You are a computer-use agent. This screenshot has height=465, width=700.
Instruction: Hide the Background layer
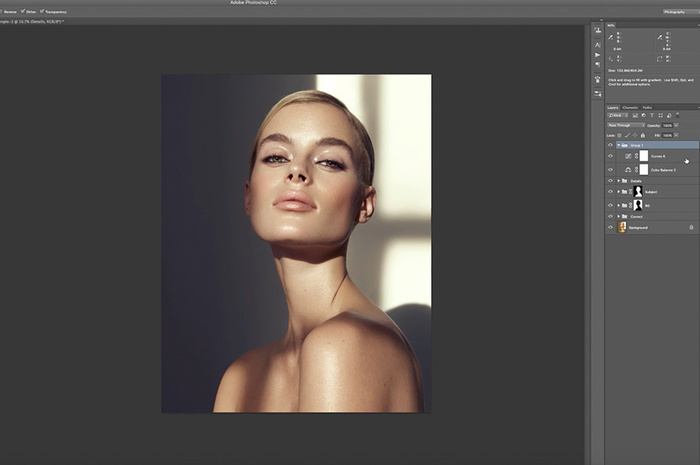610,227
